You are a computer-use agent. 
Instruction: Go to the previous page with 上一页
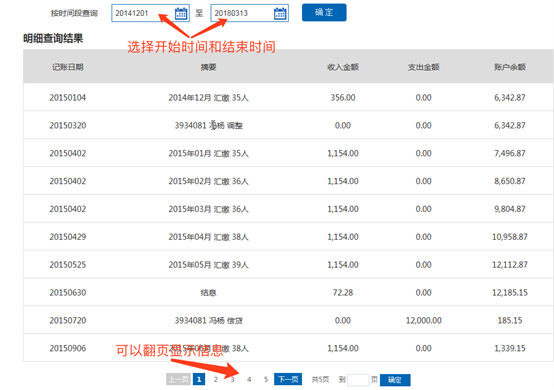click(178, 379)
